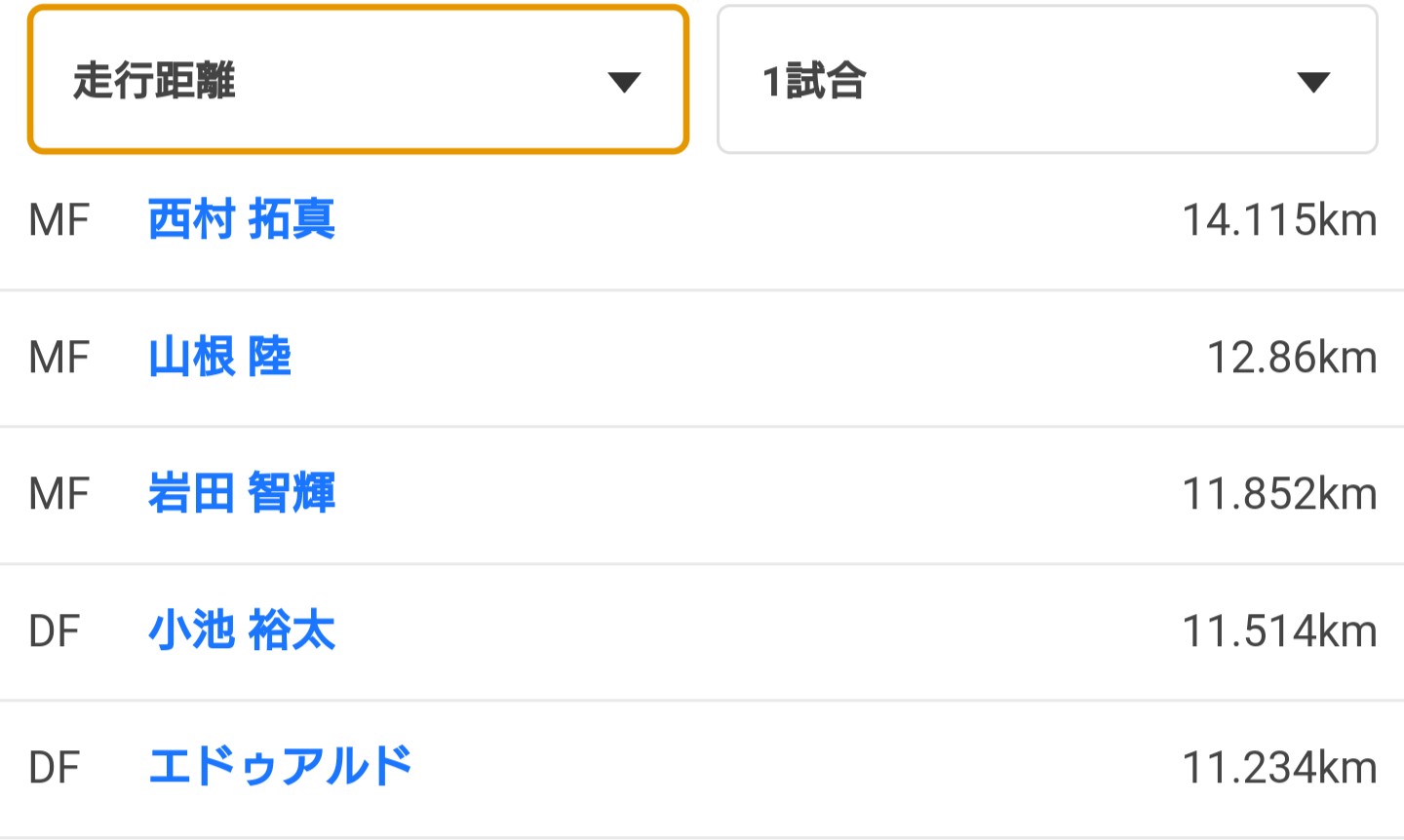
Task: Select the 小池 裕太 player link
Action: [242, 630]
